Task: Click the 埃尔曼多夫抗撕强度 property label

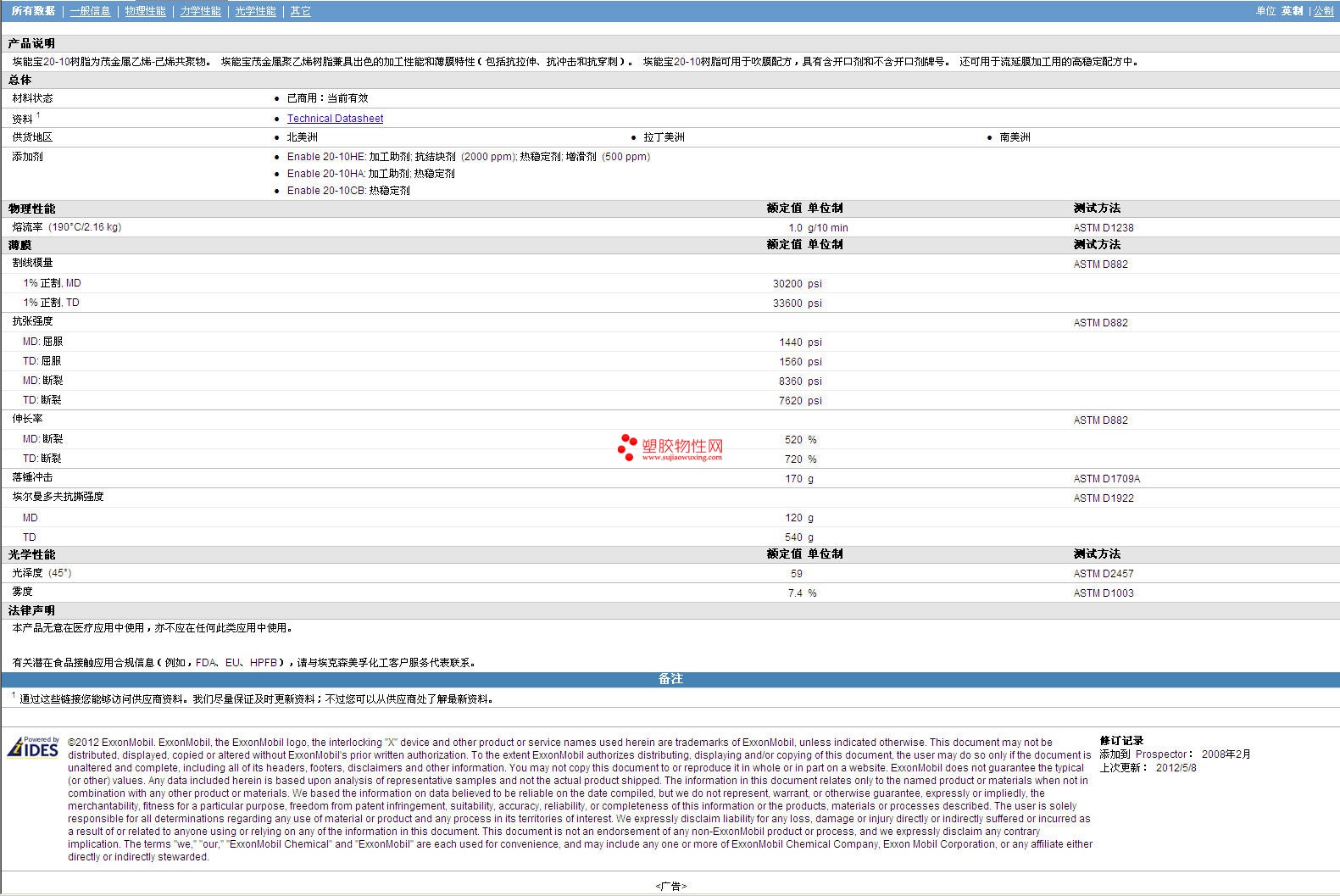Action: point(58,497)
